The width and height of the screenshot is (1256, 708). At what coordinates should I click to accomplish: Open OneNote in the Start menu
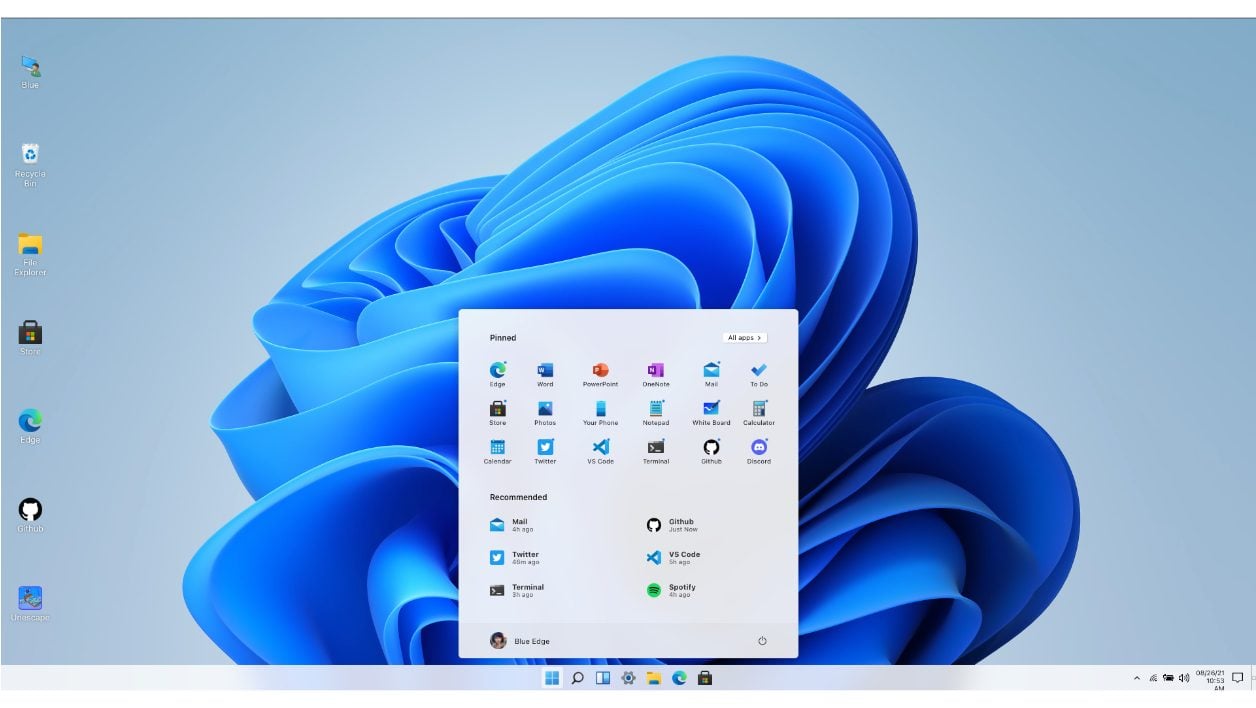pos(656,374)
